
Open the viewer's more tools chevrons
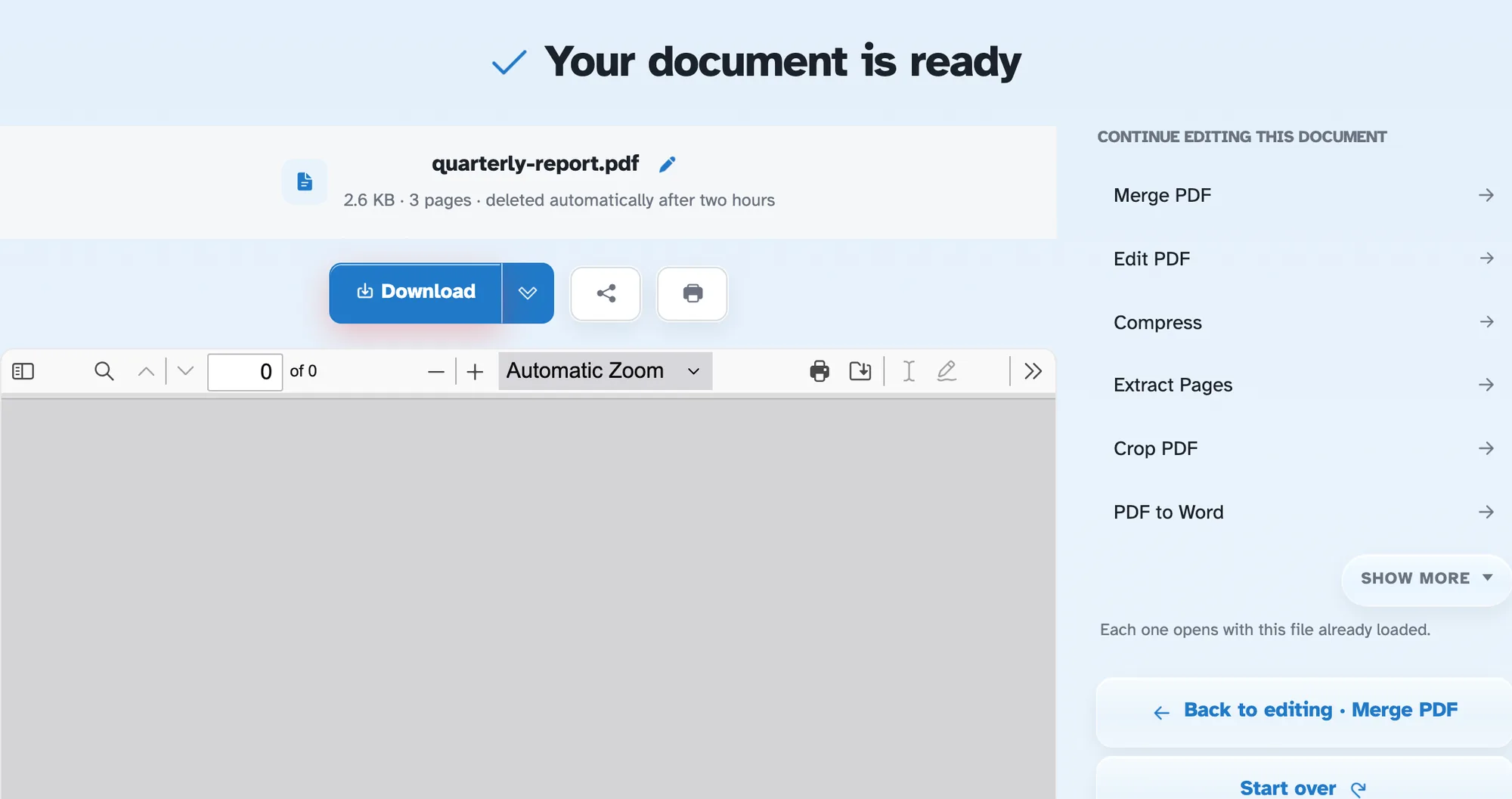pos(1033,371)
